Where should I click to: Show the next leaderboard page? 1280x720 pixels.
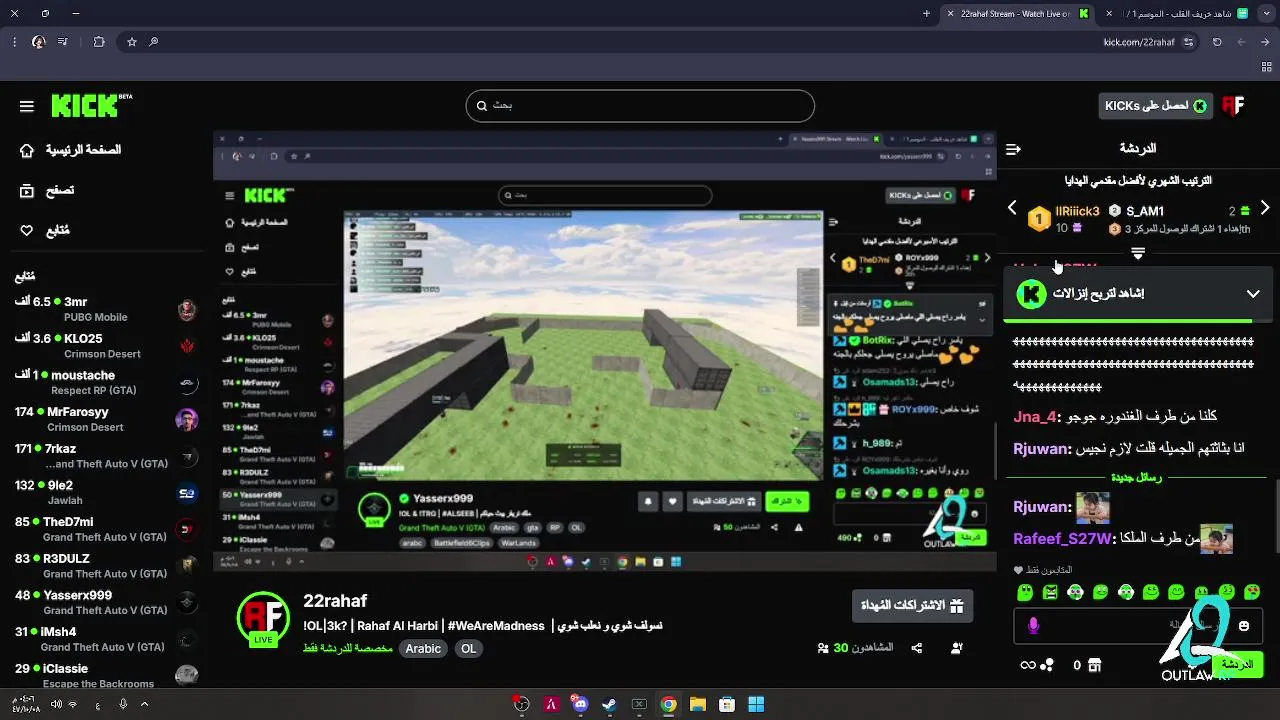1265,208
